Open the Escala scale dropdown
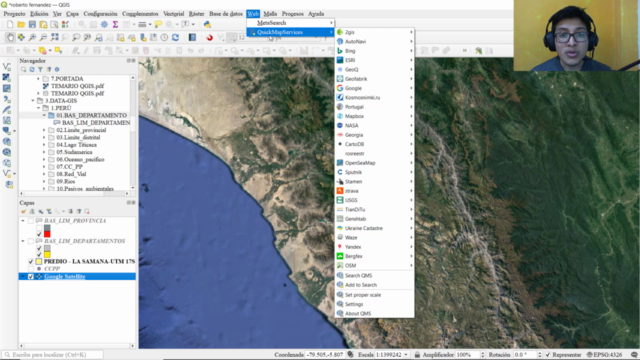Screen dimensions: 640x360 [406, 355]
